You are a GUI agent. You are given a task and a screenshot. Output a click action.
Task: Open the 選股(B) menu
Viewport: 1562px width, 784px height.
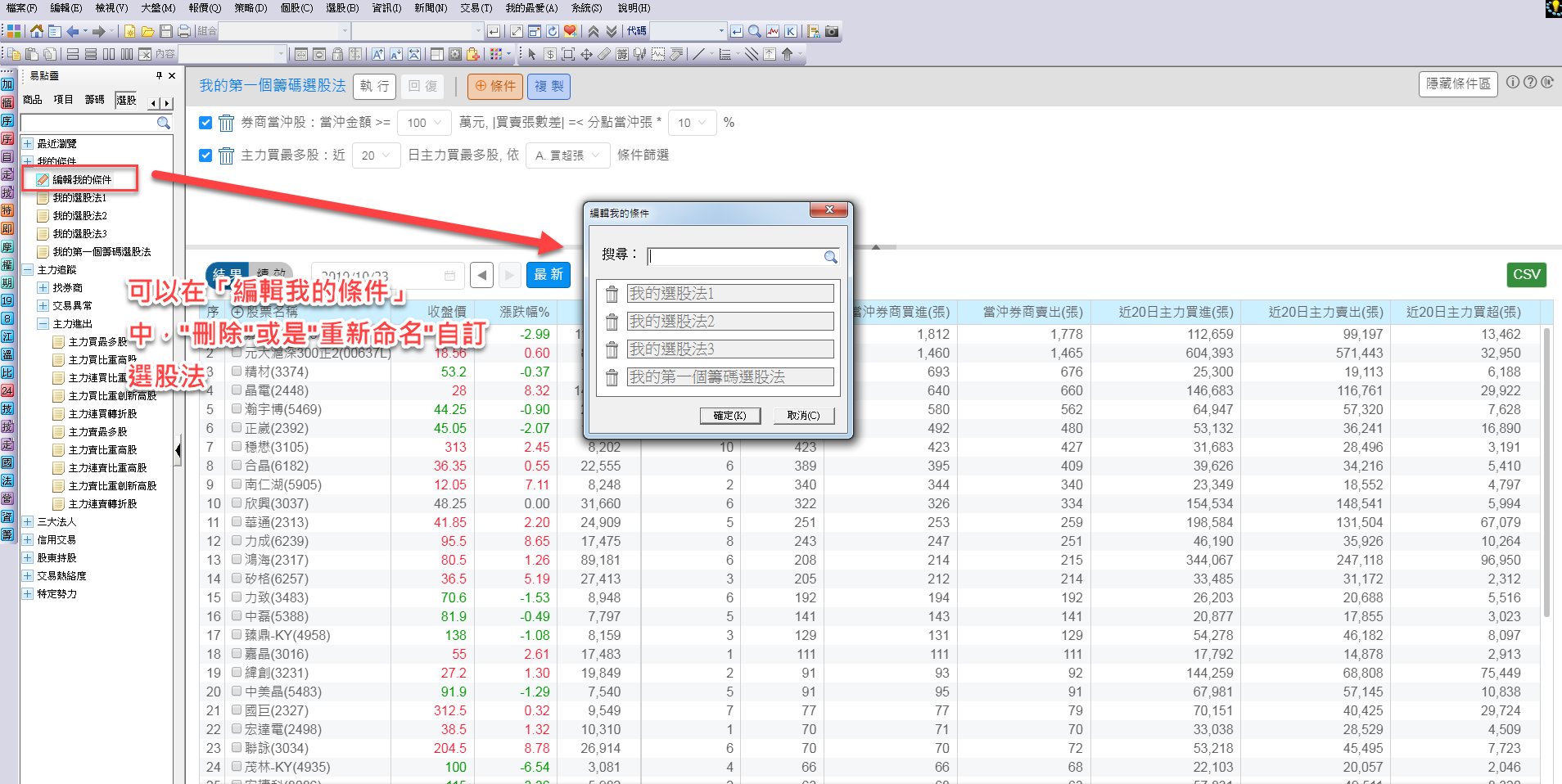[x=341, y=8]
